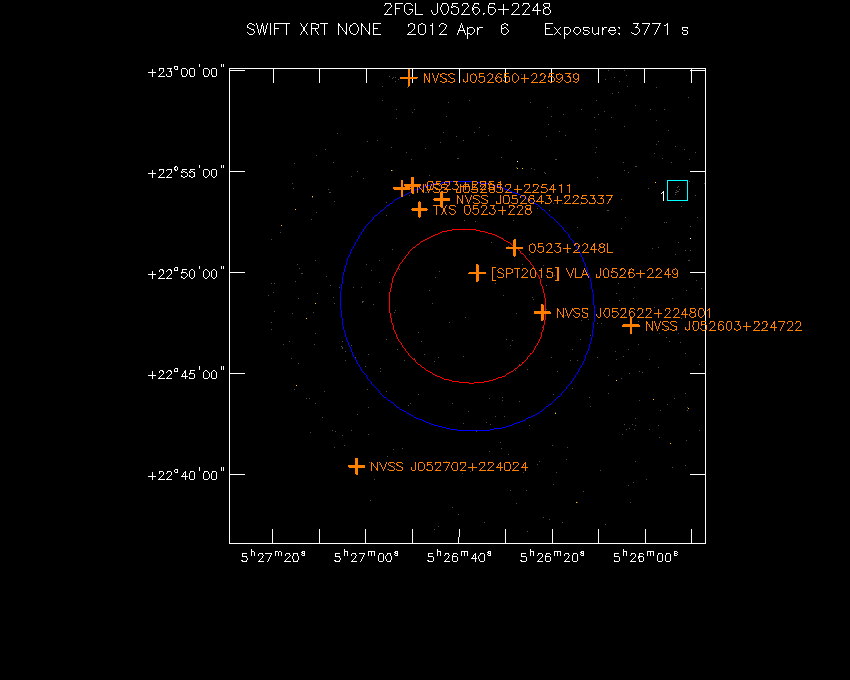850x680 pixels.
Task: Select the label NVSS J052652+225411
Action: [x=494, y=189]
